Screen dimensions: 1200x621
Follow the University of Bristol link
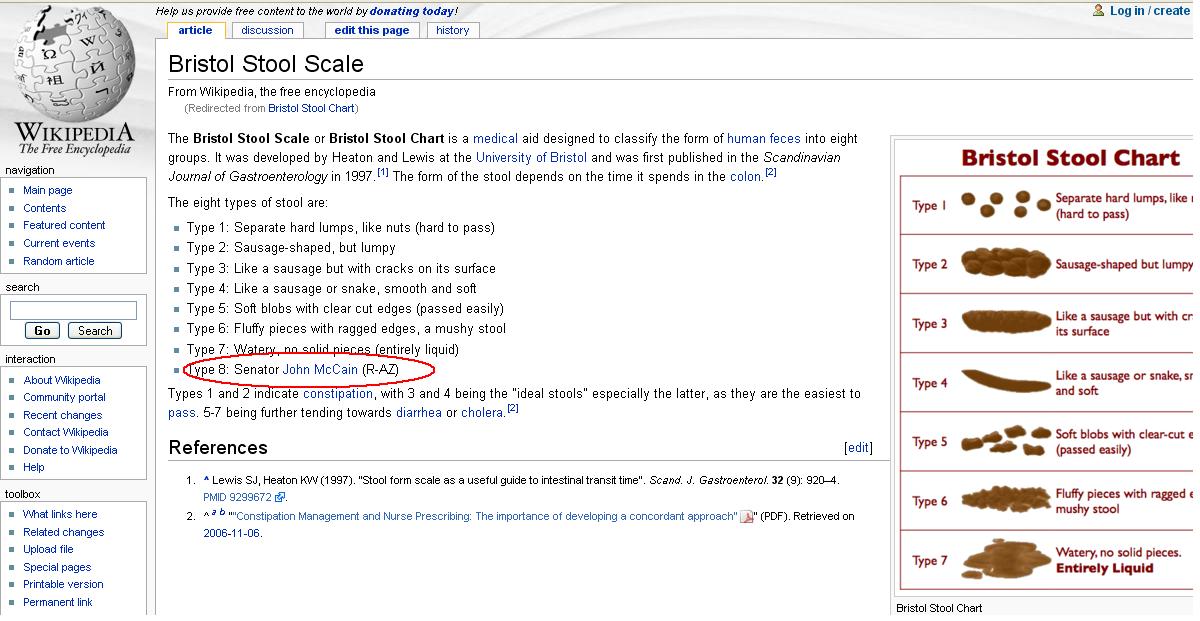[x=531, y=158]
